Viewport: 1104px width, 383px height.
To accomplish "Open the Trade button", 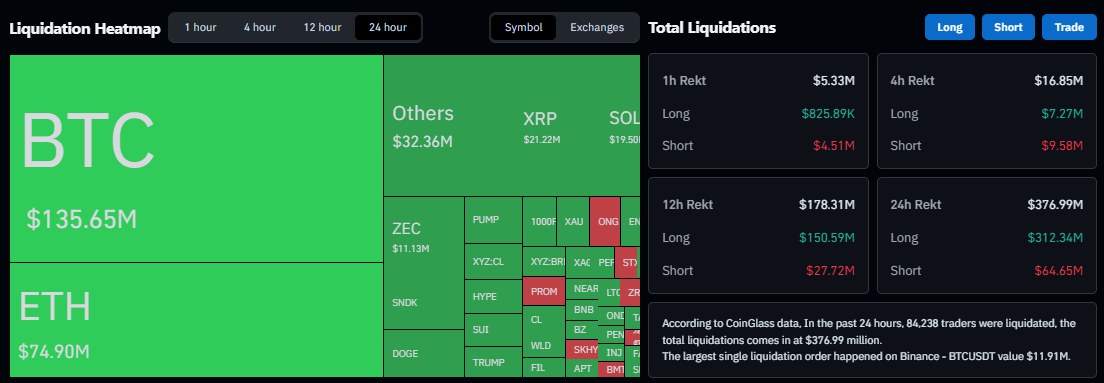I will (x=1070, y=27).
